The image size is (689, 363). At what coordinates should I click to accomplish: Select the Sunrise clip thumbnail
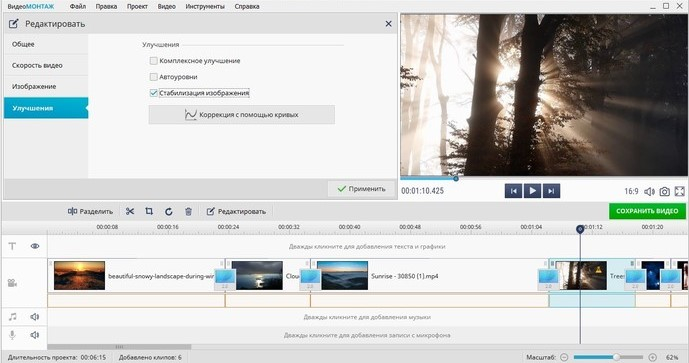click(x=342, y=276)
